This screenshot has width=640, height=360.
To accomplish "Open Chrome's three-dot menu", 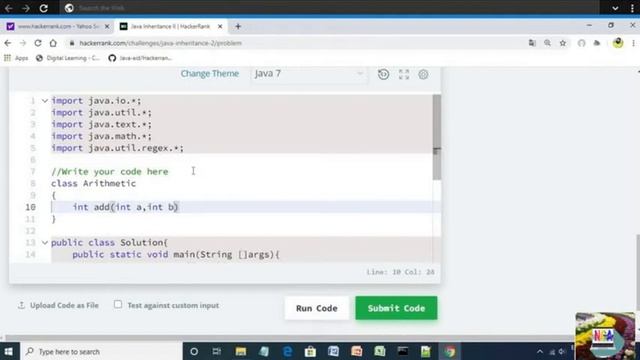I will (x=633, y=43).
